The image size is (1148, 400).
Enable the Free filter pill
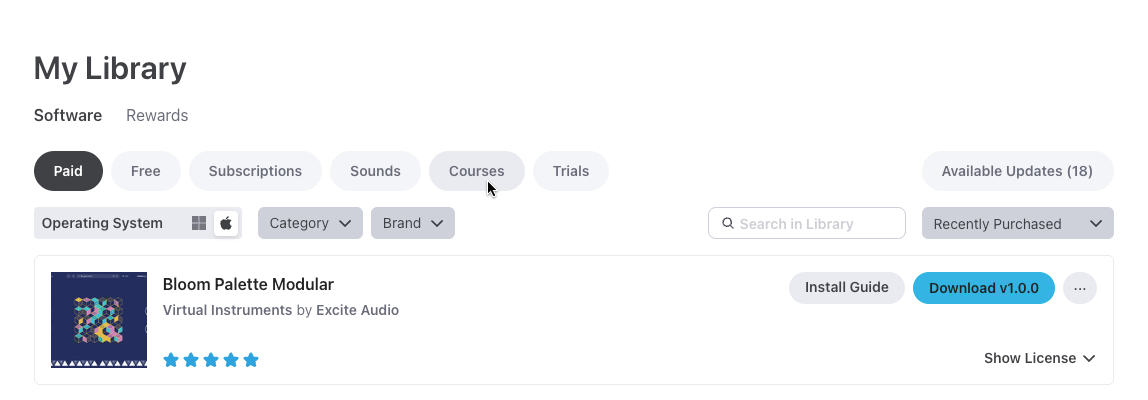pyautogui.click(x=146, y=171)
